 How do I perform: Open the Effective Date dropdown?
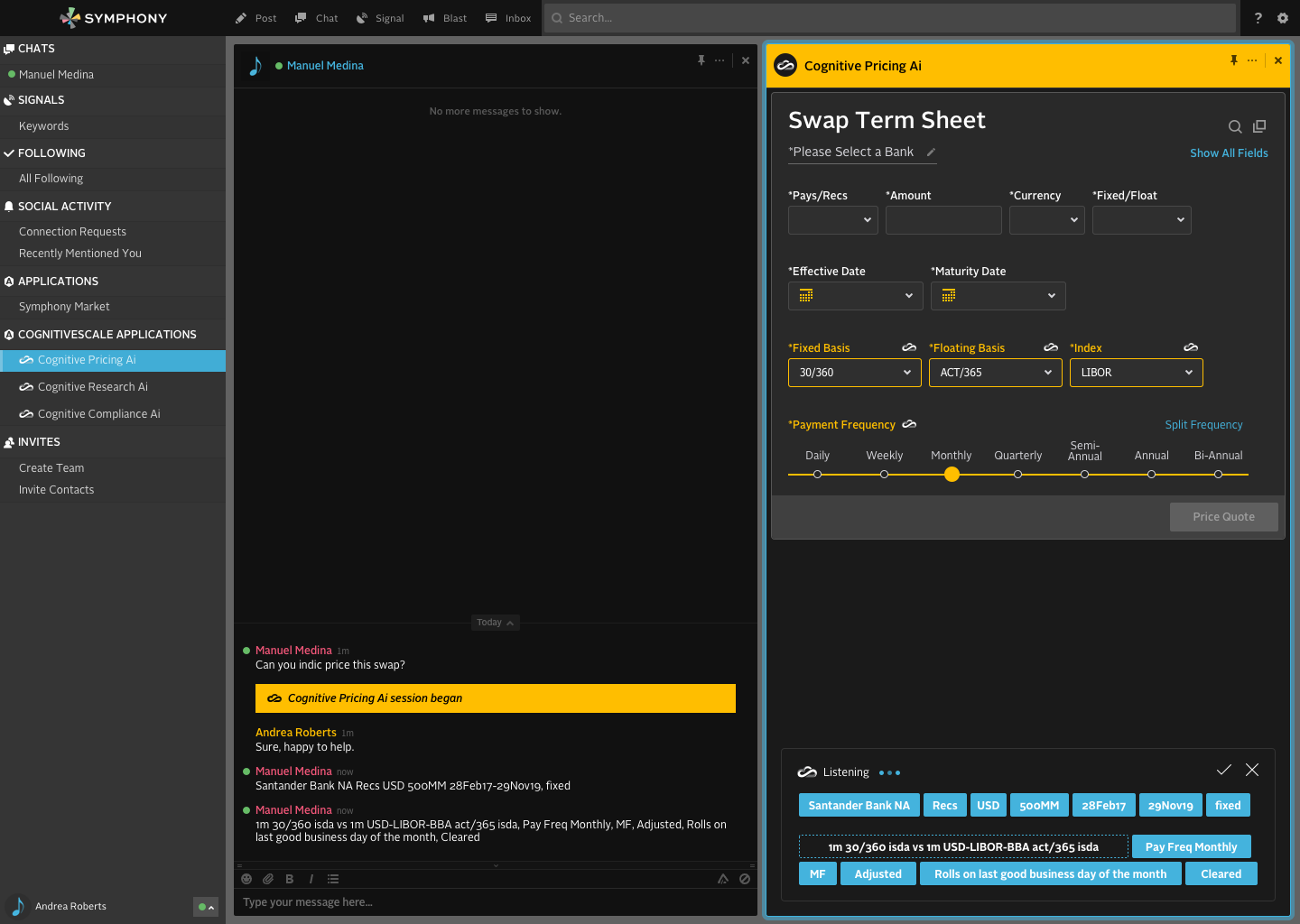tap(856, 296)
